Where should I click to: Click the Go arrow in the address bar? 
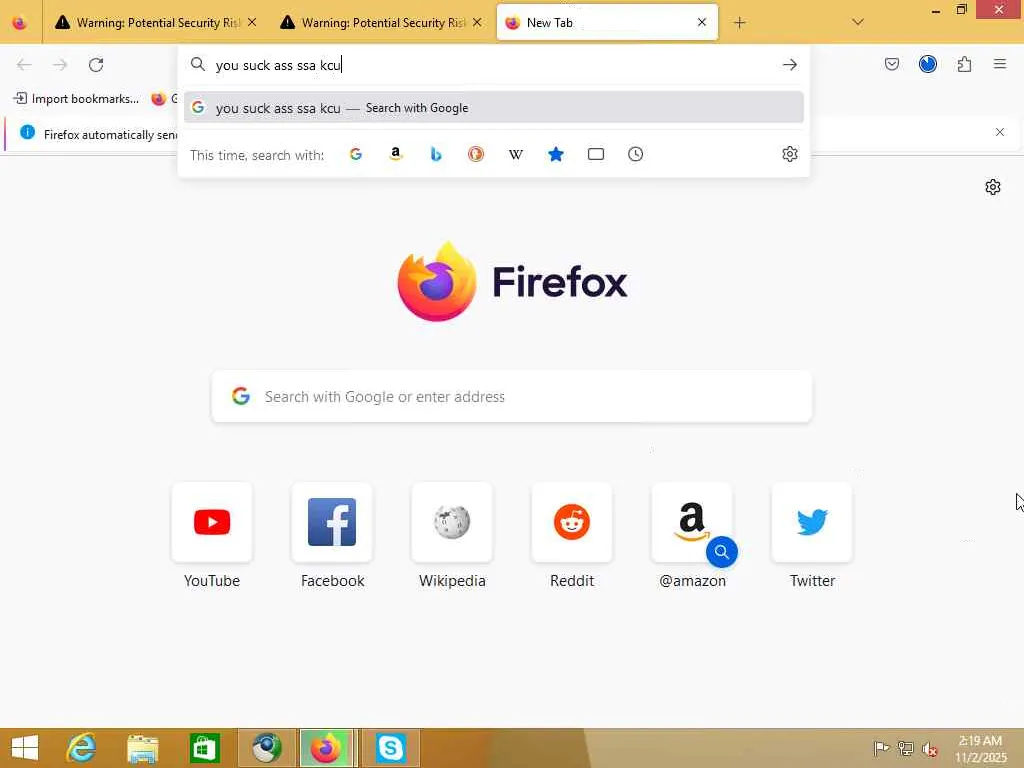pos(790,65)
